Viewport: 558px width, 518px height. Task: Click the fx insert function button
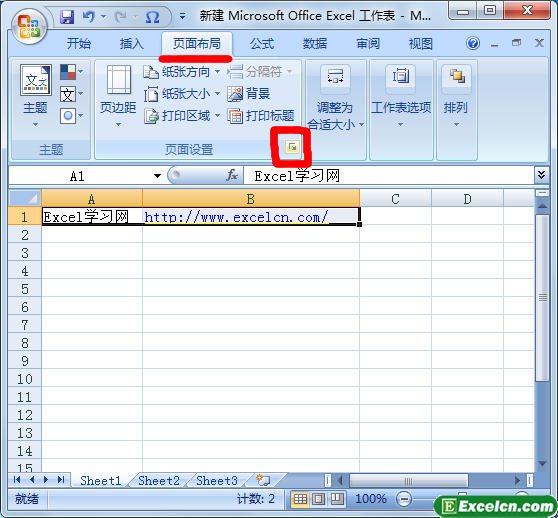232,175
